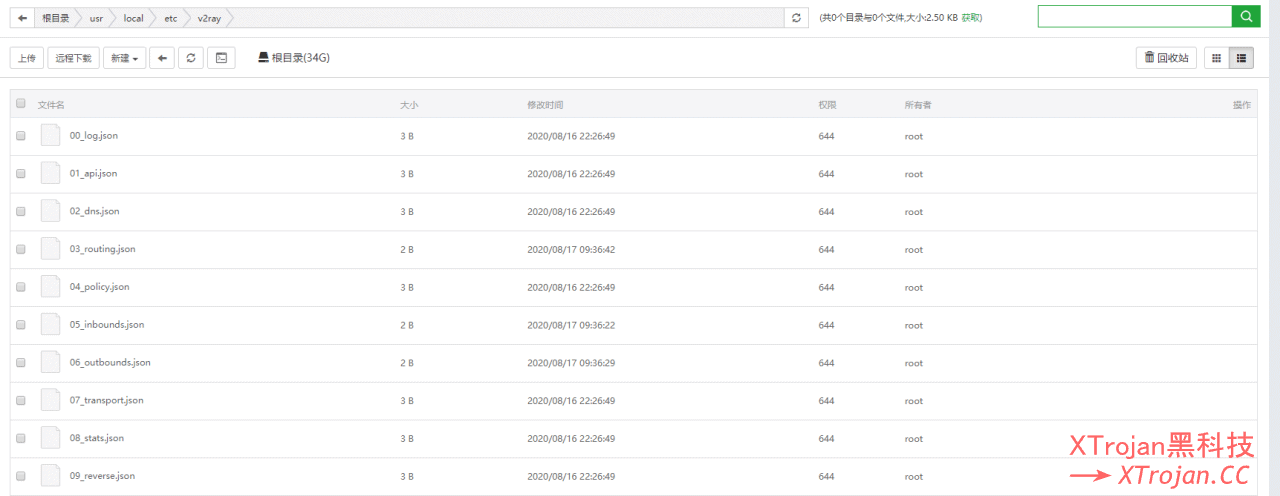Tick the select-all checkbox in the header
1280x496 pixels.
tap(21, 103)
